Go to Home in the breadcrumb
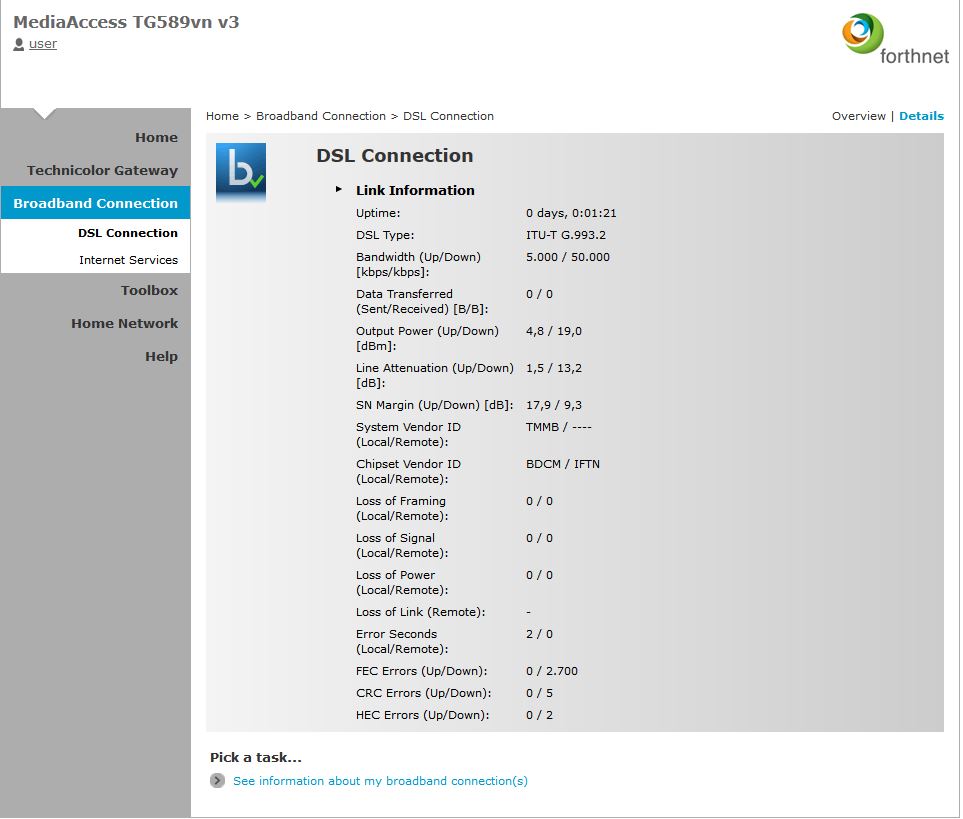 point(222,116)
